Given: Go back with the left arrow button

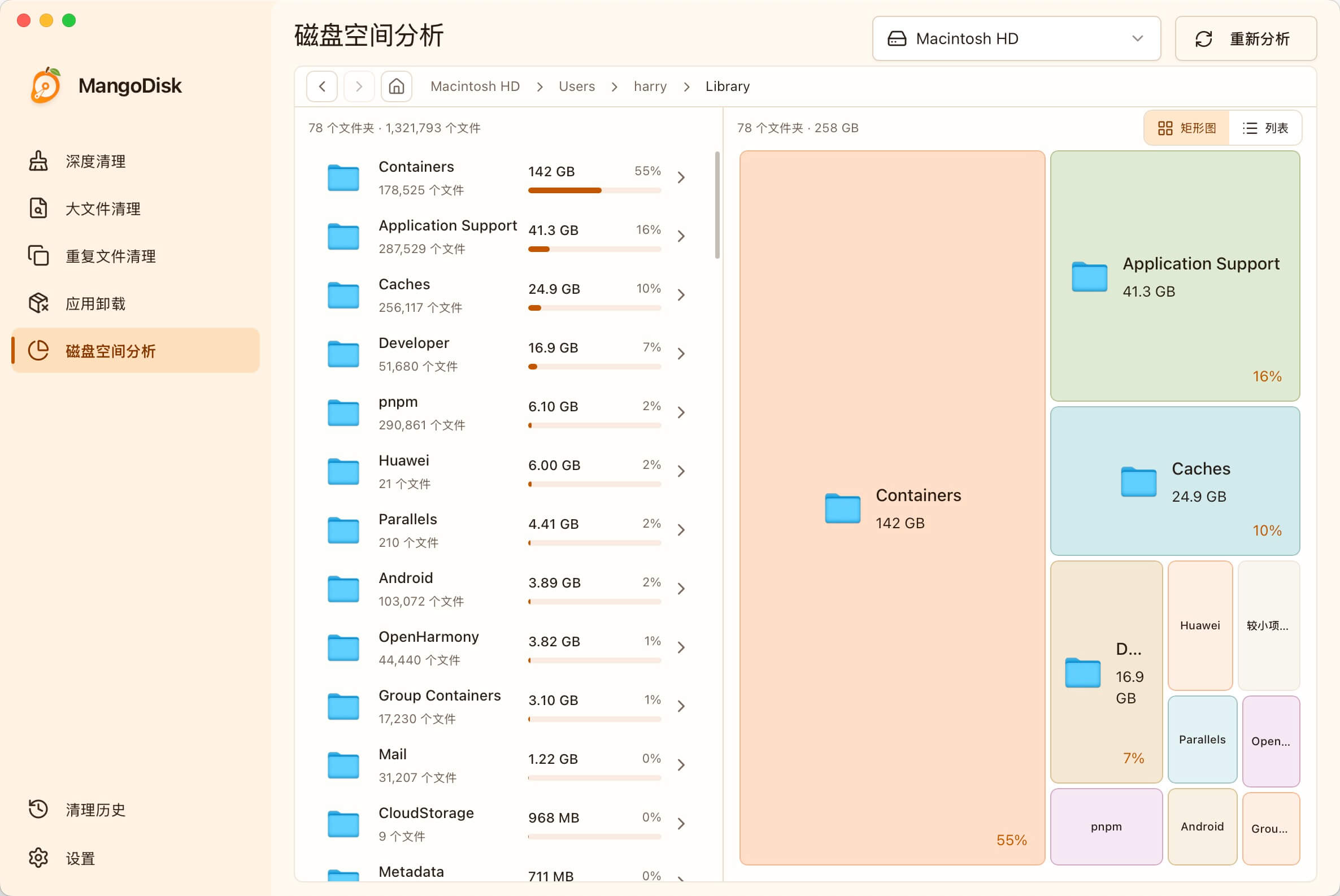Looking at the screenshot, I should point(321,86).
